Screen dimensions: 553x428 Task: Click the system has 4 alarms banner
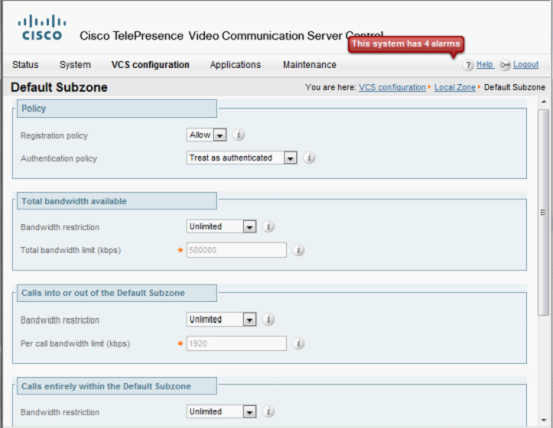click(406, 44)
